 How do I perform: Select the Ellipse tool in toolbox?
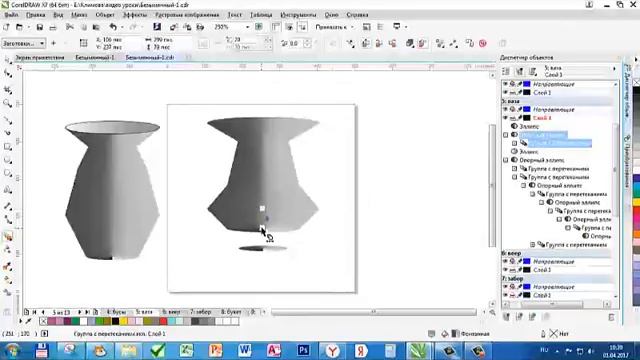click(7, 160)
